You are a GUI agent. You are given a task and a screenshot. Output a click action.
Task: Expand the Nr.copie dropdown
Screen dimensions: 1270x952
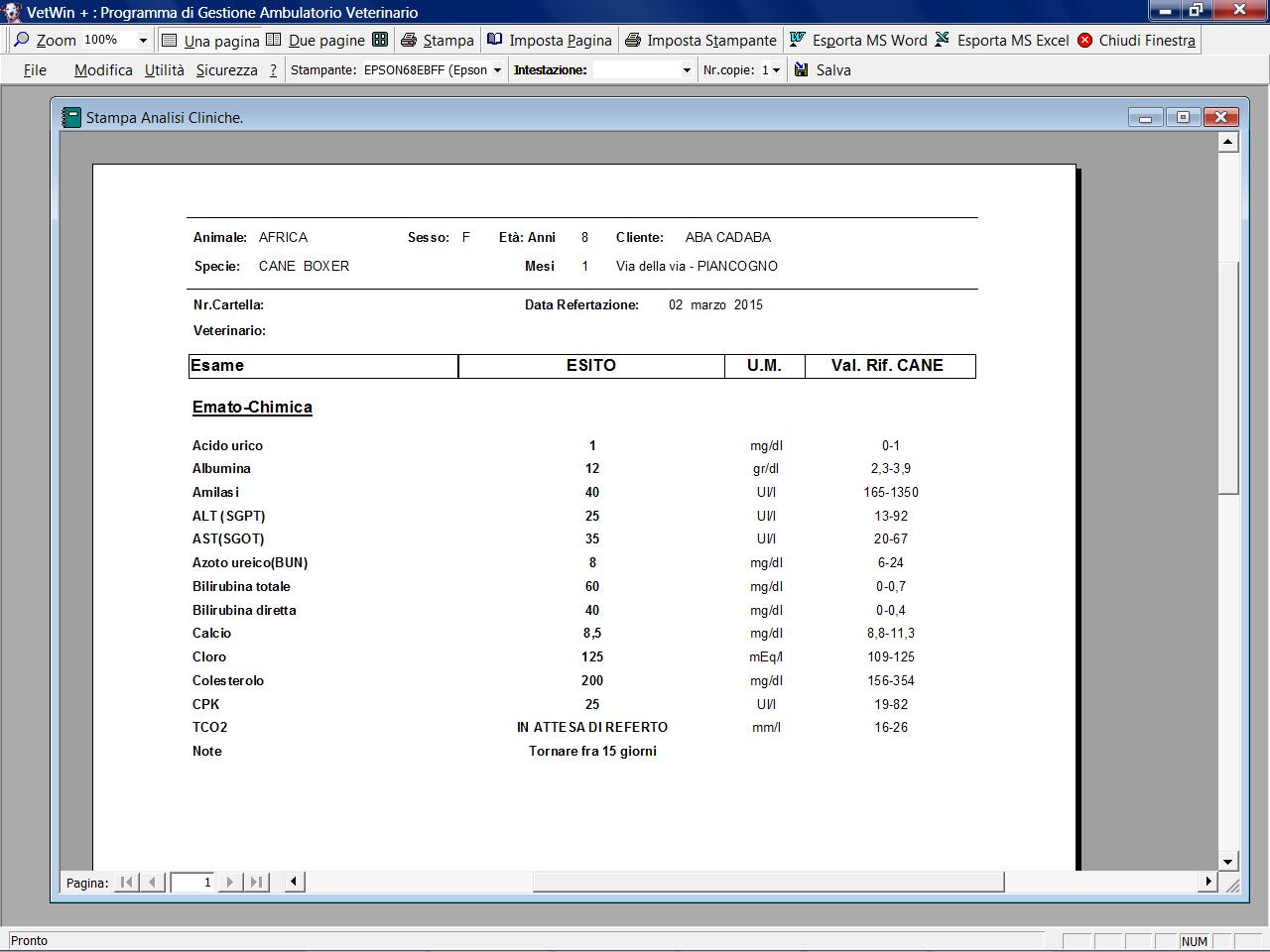click(775, 70)
